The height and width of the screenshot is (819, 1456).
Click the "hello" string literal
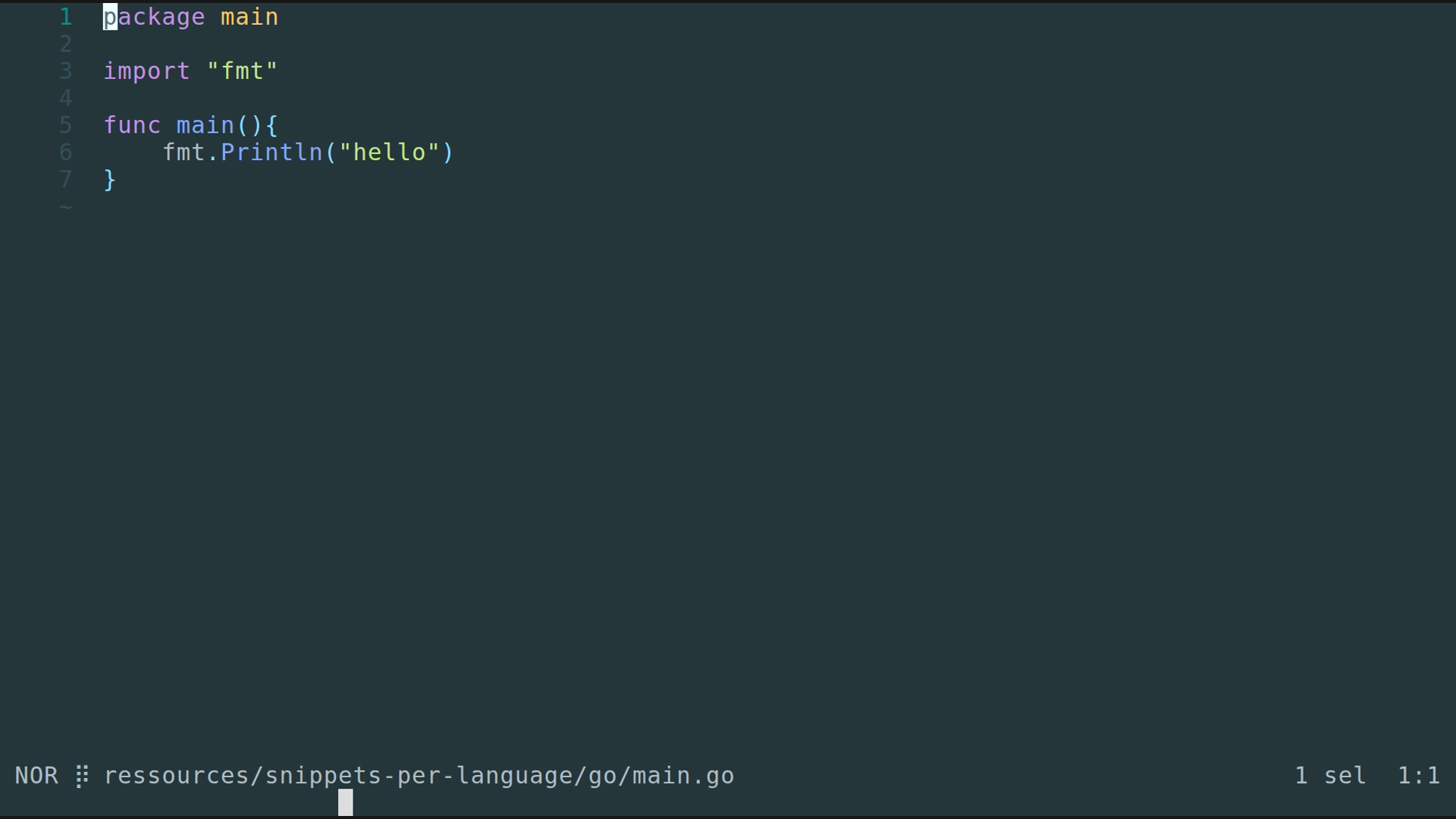tap(389, 152)
